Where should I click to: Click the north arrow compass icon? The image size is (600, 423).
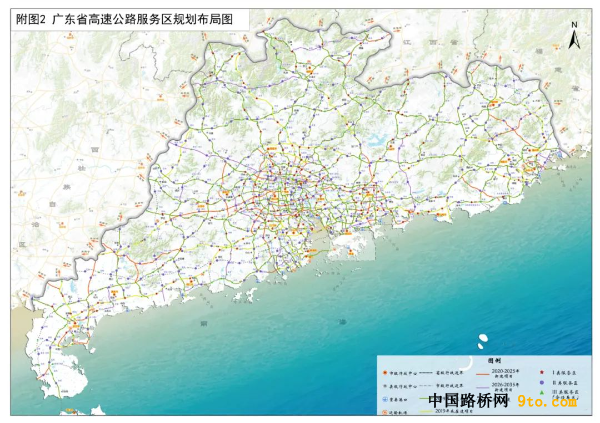[573, 39]
